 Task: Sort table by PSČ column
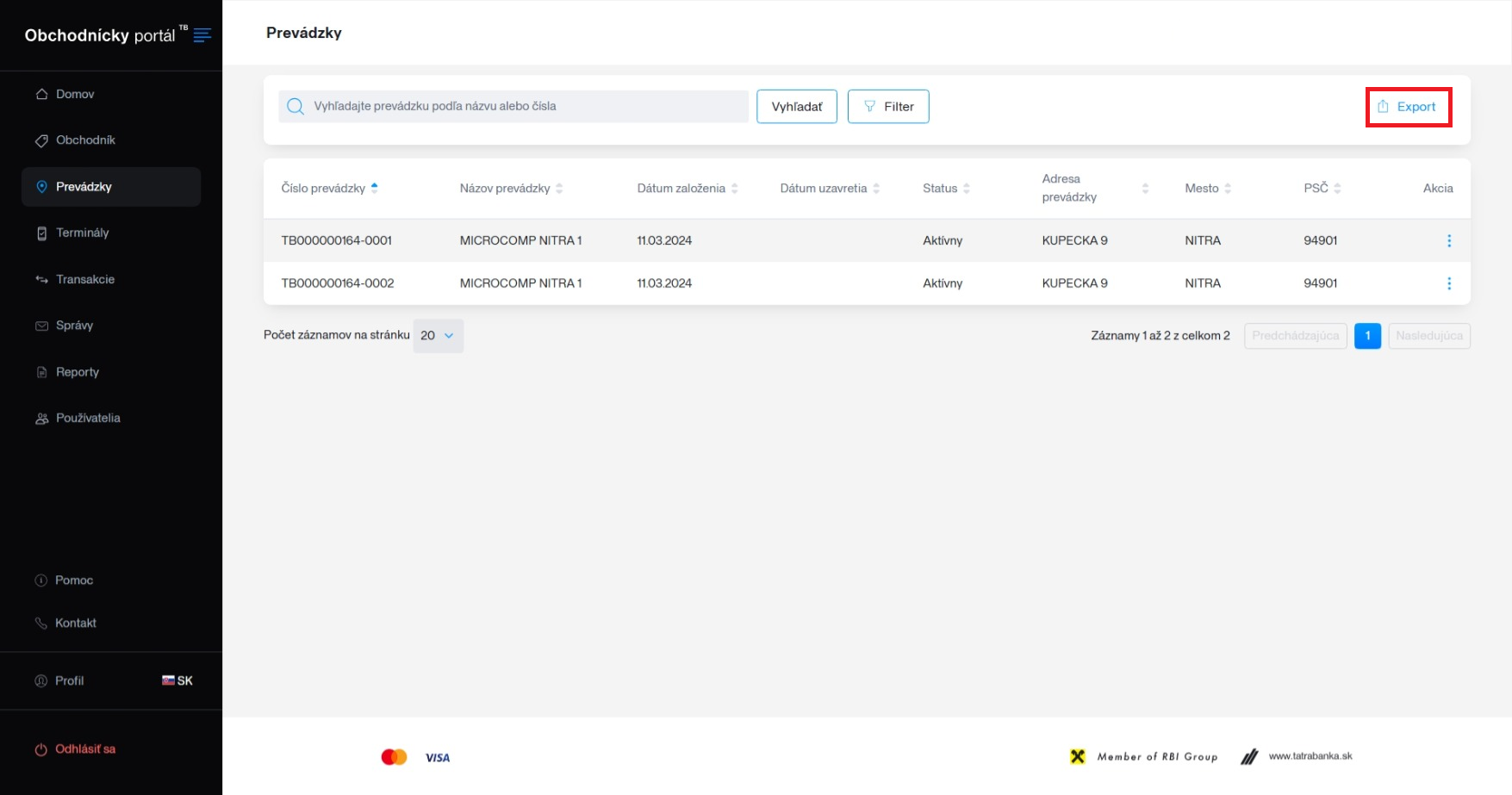(x=1337, y=189)
